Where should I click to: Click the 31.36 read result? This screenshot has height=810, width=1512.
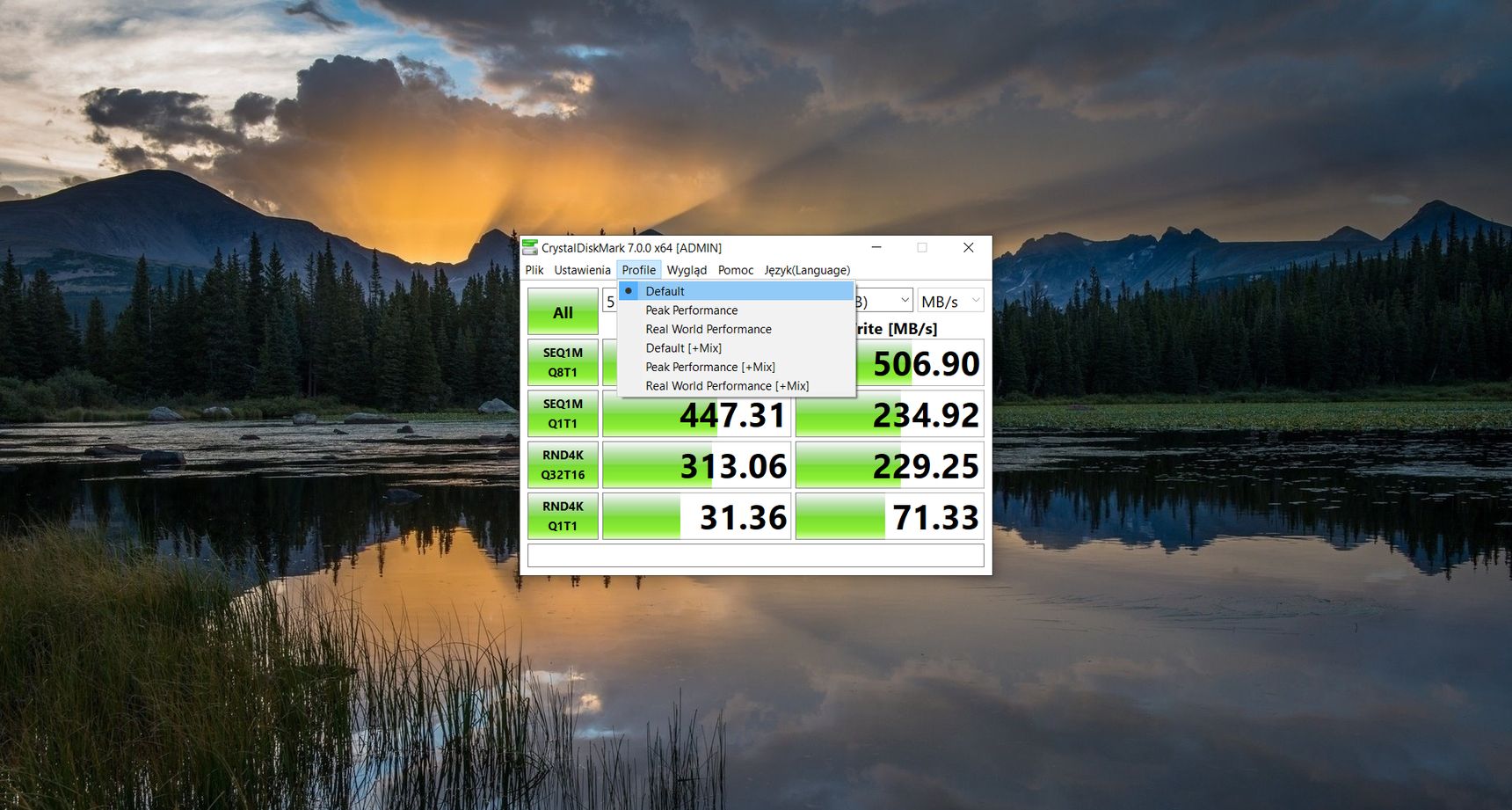tap(696, 516)
